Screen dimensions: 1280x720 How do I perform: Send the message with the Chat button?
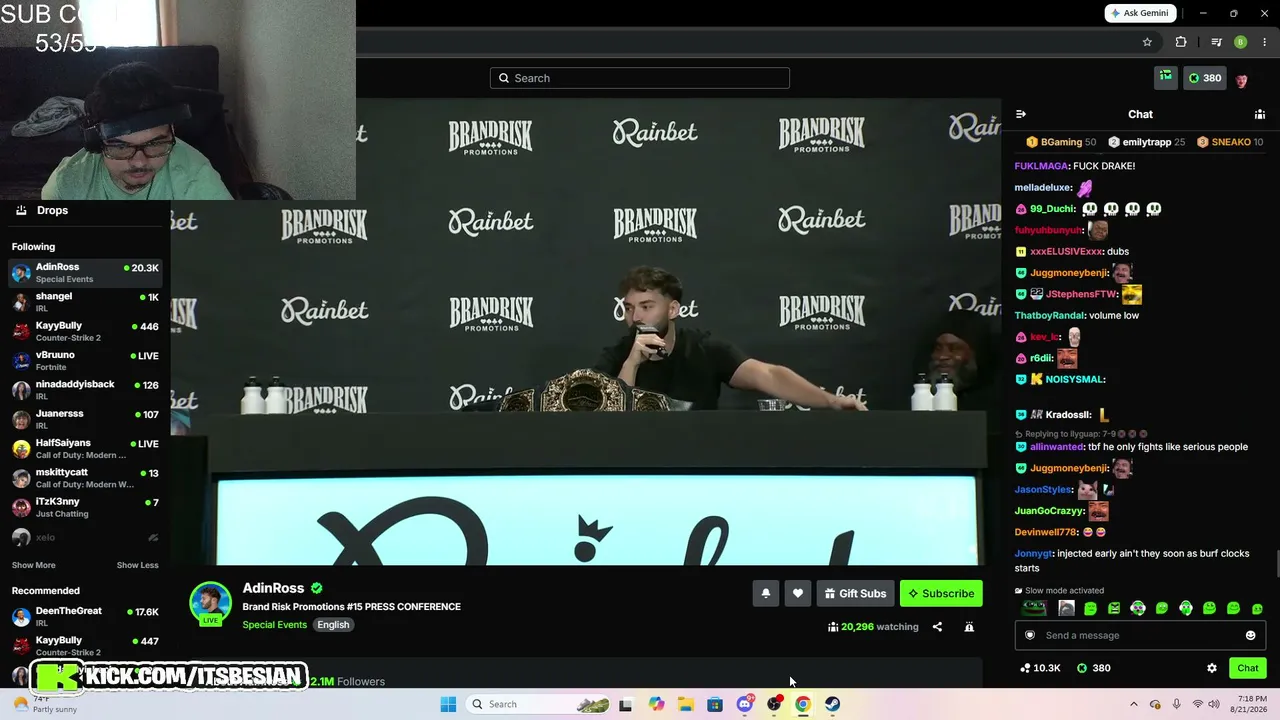click(1248, 668)
